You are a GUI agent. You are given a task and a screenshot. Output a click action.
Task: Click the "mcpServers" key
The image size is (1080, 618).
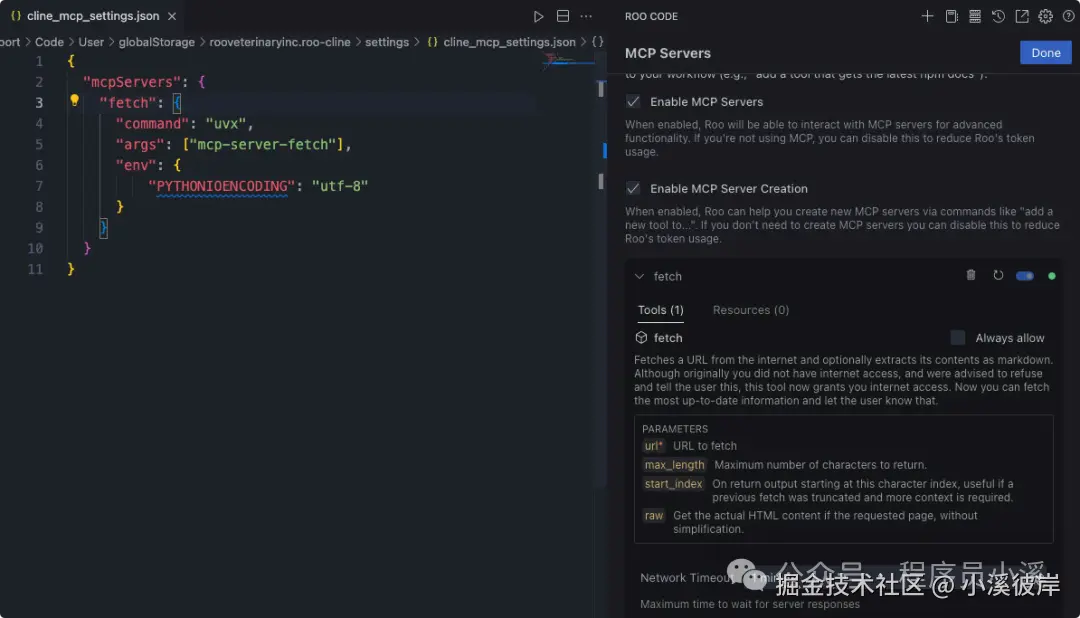pyautogui.click(x=131, y=82)
